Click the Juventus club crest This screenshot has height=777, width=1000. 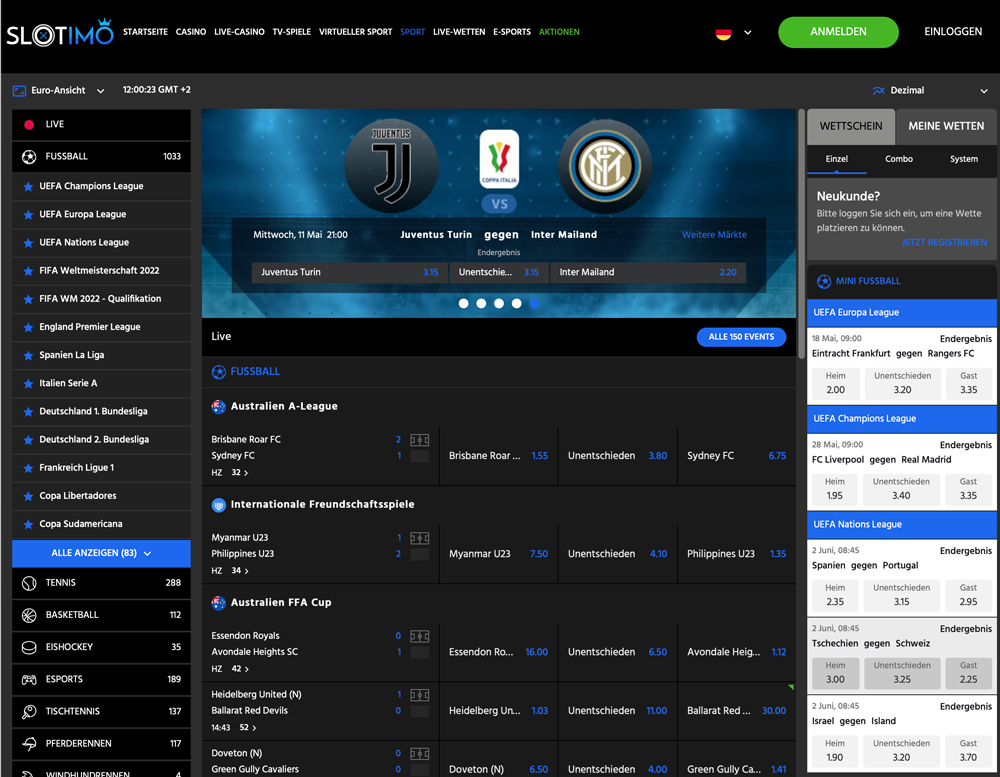[392, 166]
